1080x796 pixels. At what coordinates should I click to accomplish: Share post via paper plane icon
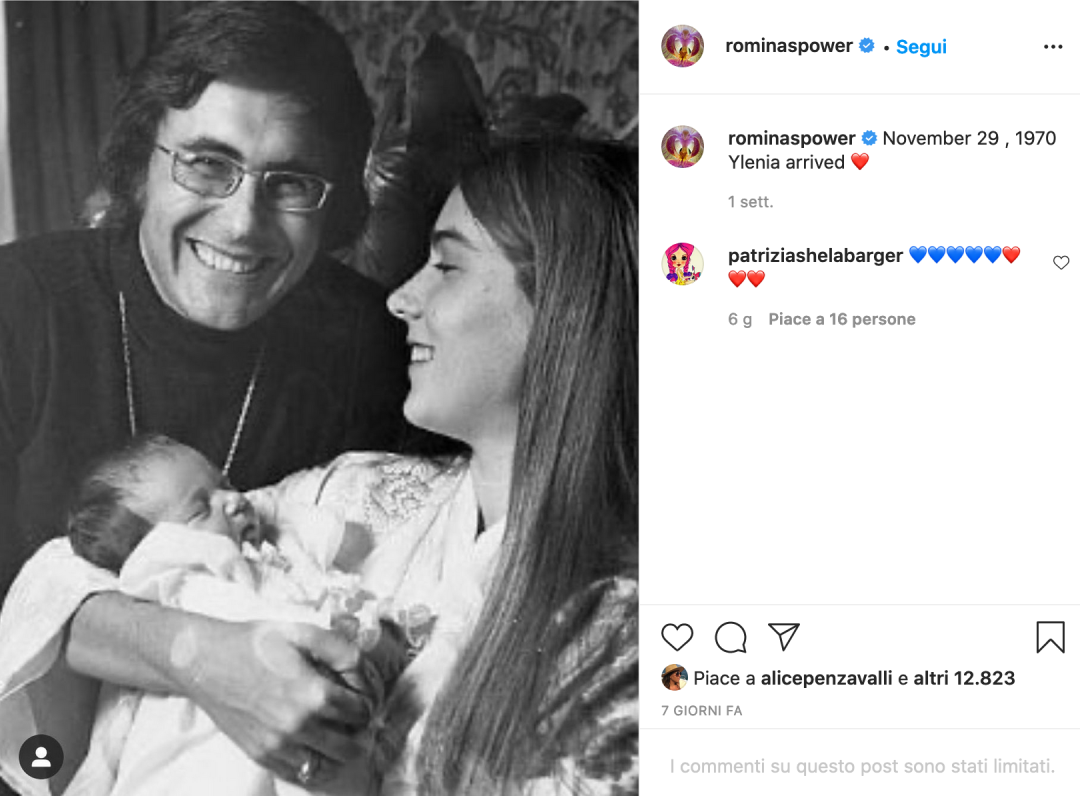[x=784, y=637]
